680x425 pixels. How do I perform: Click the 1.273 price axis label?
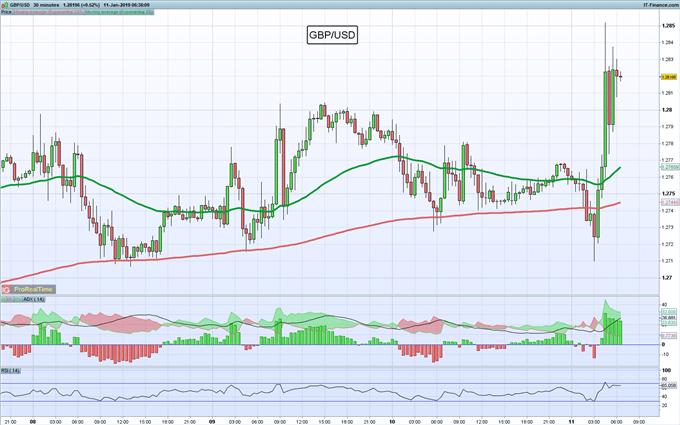tap(668, 227)
